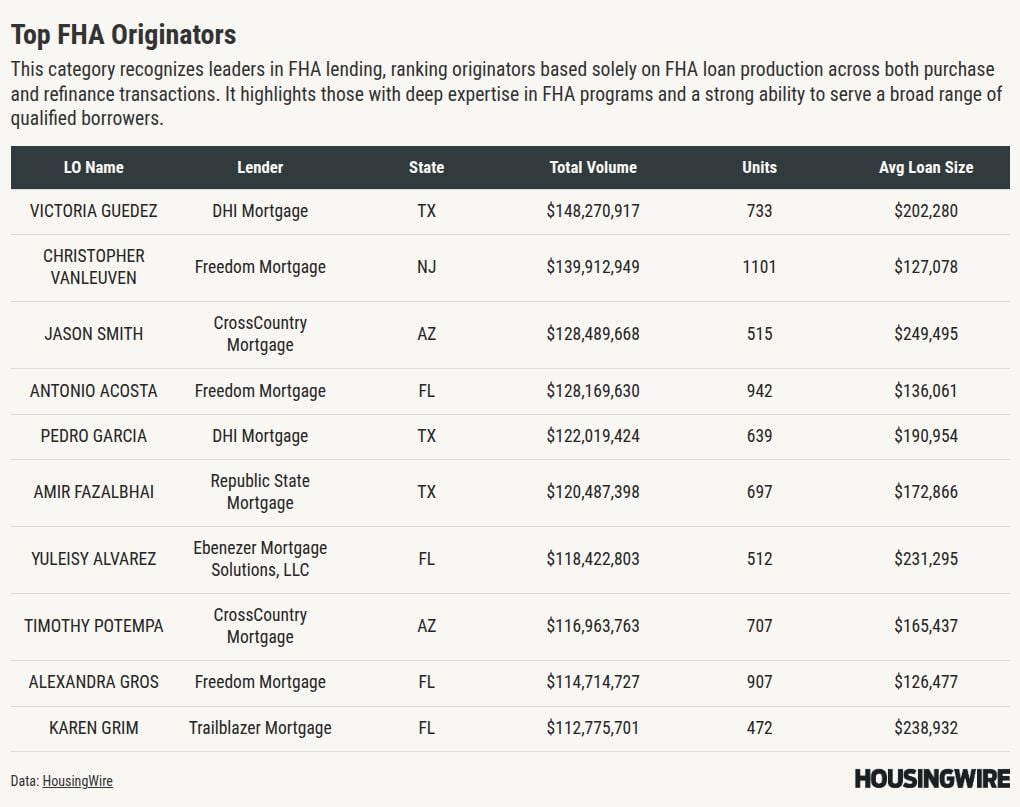Select CHRISTOPHER VANLEUVEN in the table
This screenshot has width=1020, height=807.
pos(94,267)
